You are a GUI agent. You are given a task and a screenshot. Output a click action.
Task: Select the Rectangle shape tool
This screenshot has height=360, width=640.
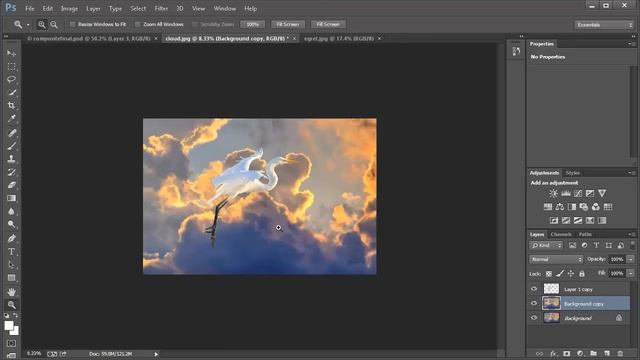(x=11, y=278)
